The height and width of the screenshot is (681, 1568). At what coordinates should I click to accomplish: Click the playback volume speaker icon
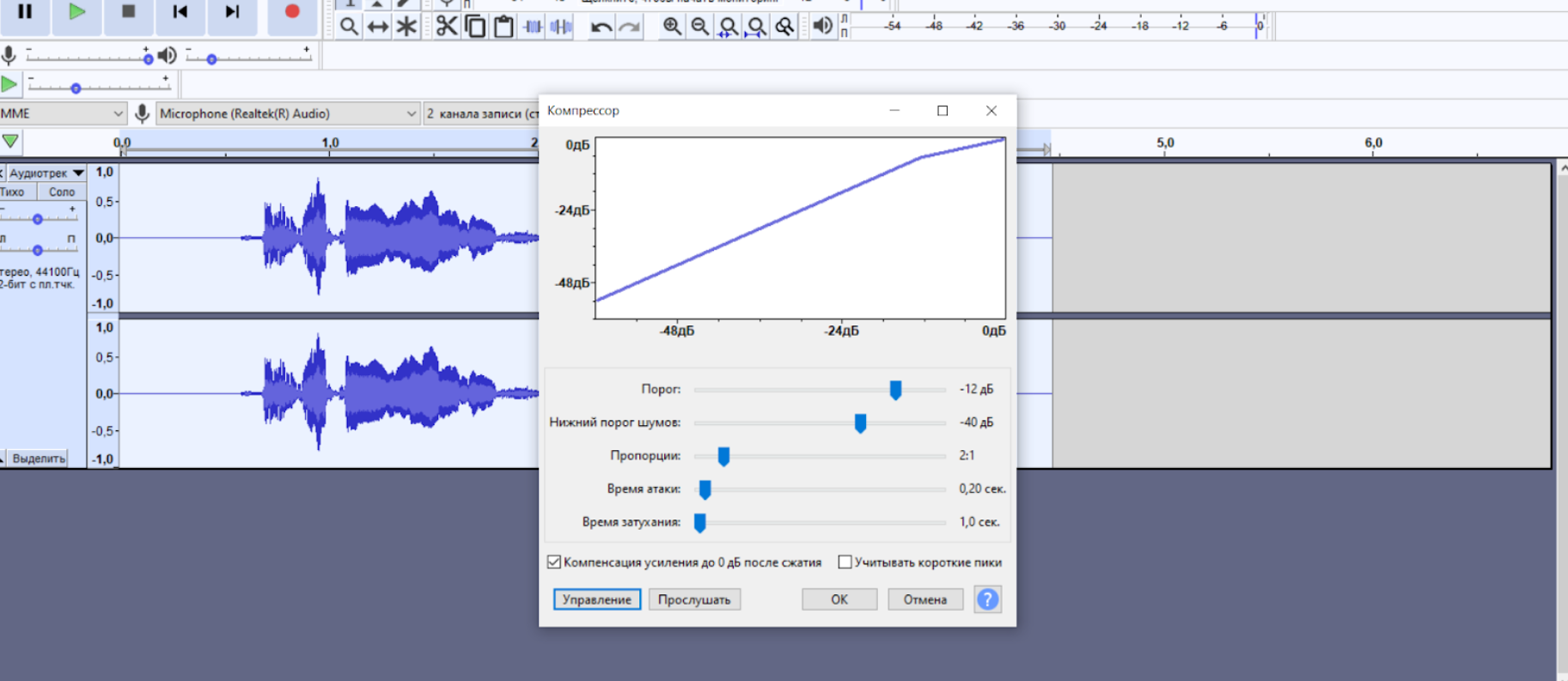click(x=167, y=56)
